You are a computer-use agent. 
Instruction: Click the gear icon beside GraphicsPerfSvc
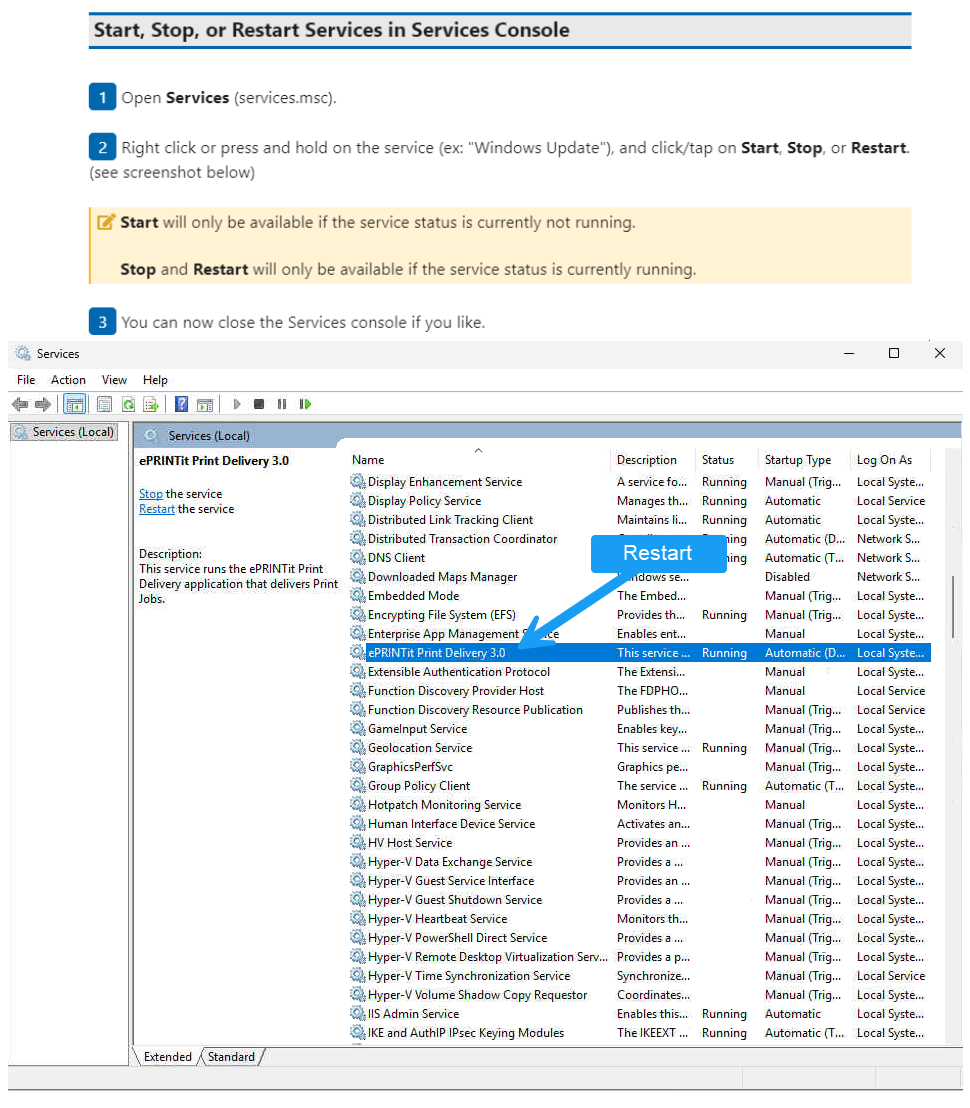click(x=357, y=767)
